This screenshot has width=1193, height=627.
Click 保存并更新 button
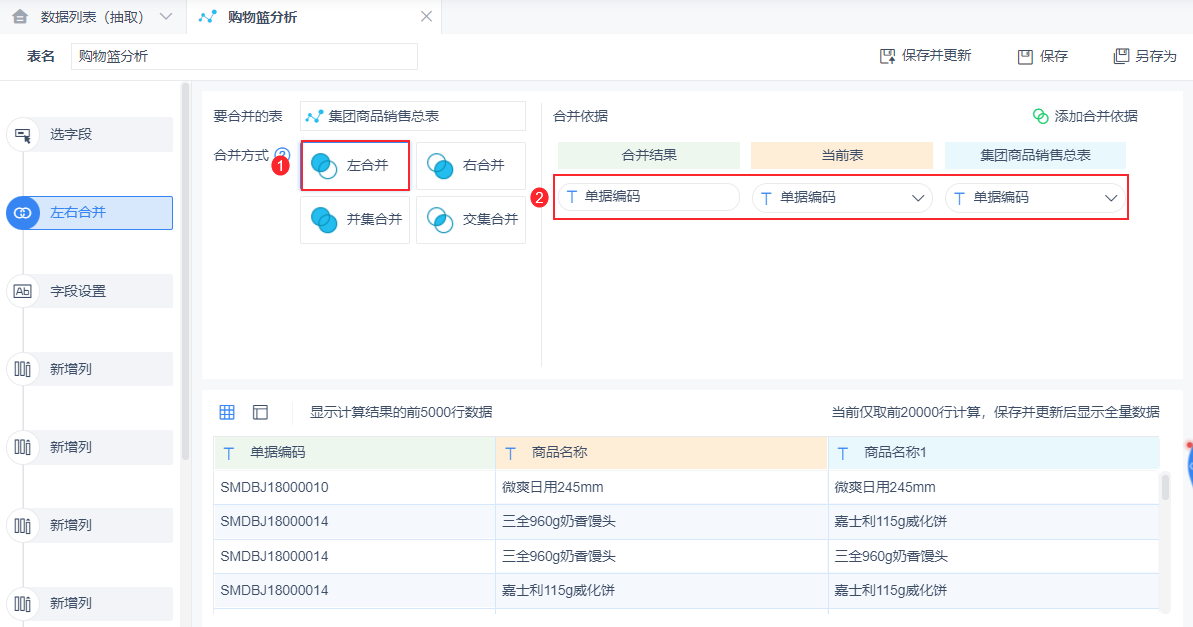point(925,56)
